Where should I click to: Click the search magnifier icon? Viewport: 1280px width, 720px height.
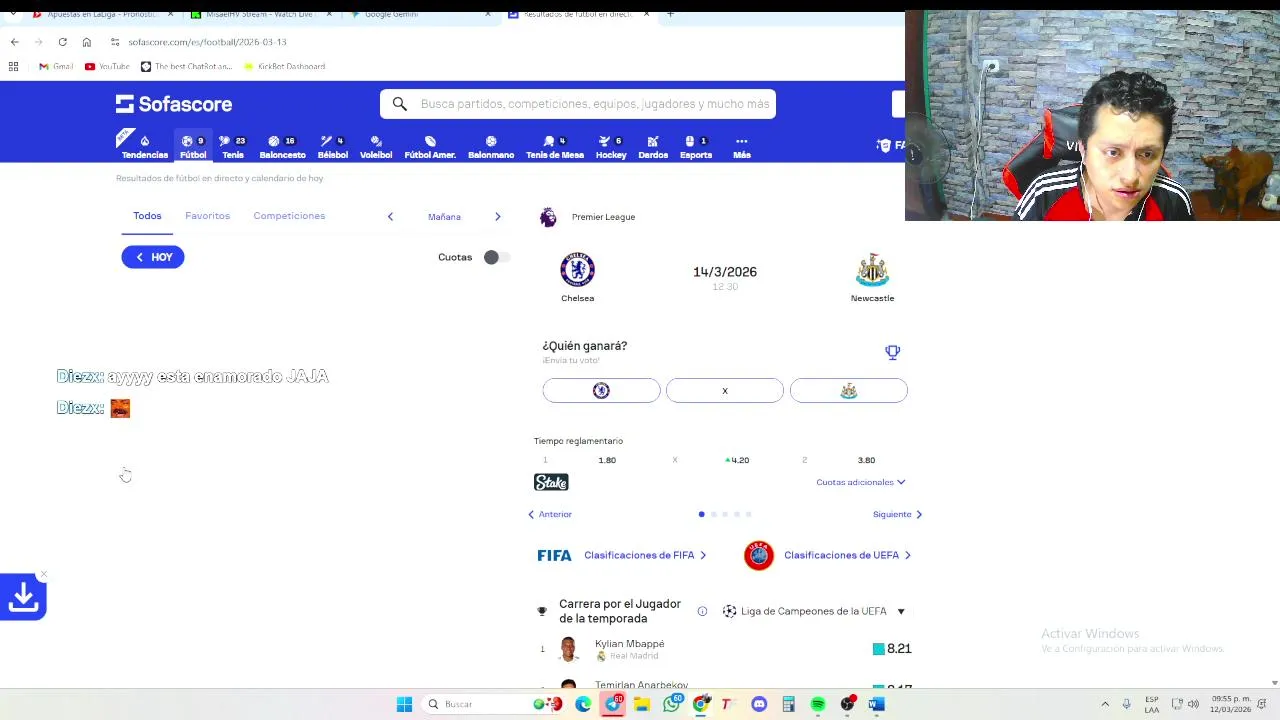[x=400, y=104]
